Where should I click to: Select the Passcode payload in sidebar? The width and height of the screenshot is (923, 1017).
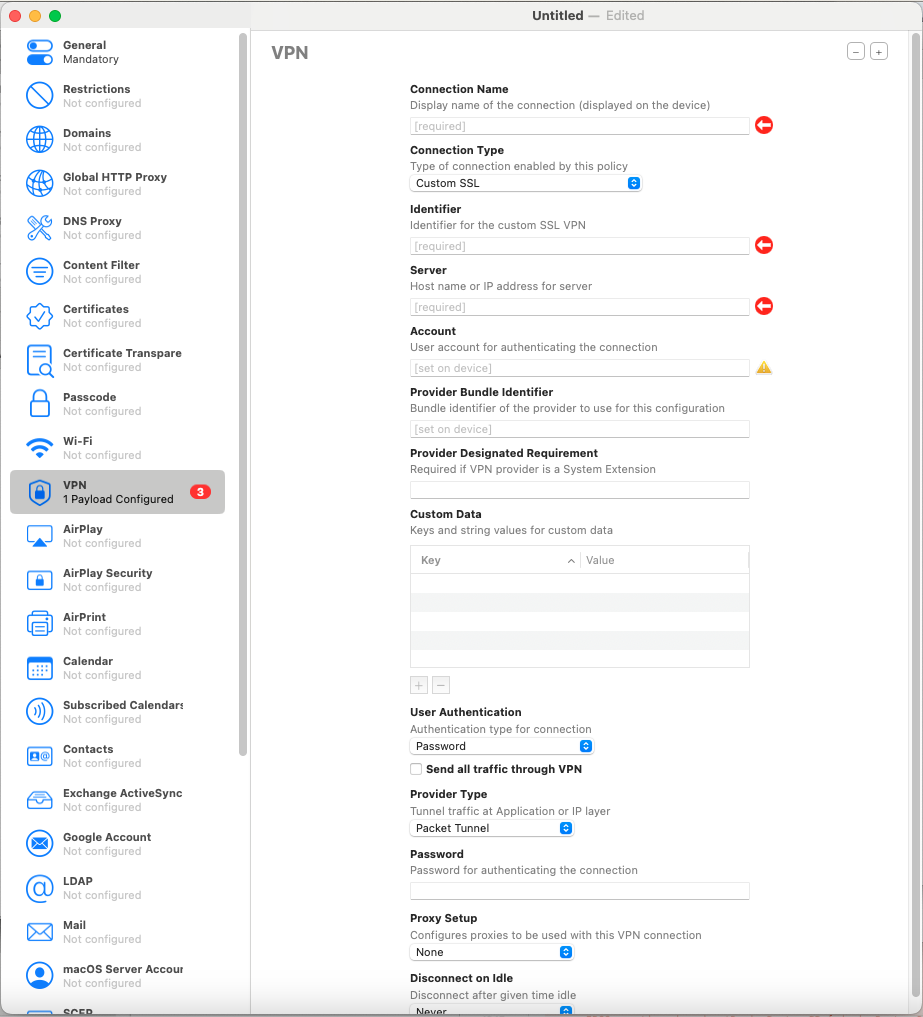click(x=41, y=403)
